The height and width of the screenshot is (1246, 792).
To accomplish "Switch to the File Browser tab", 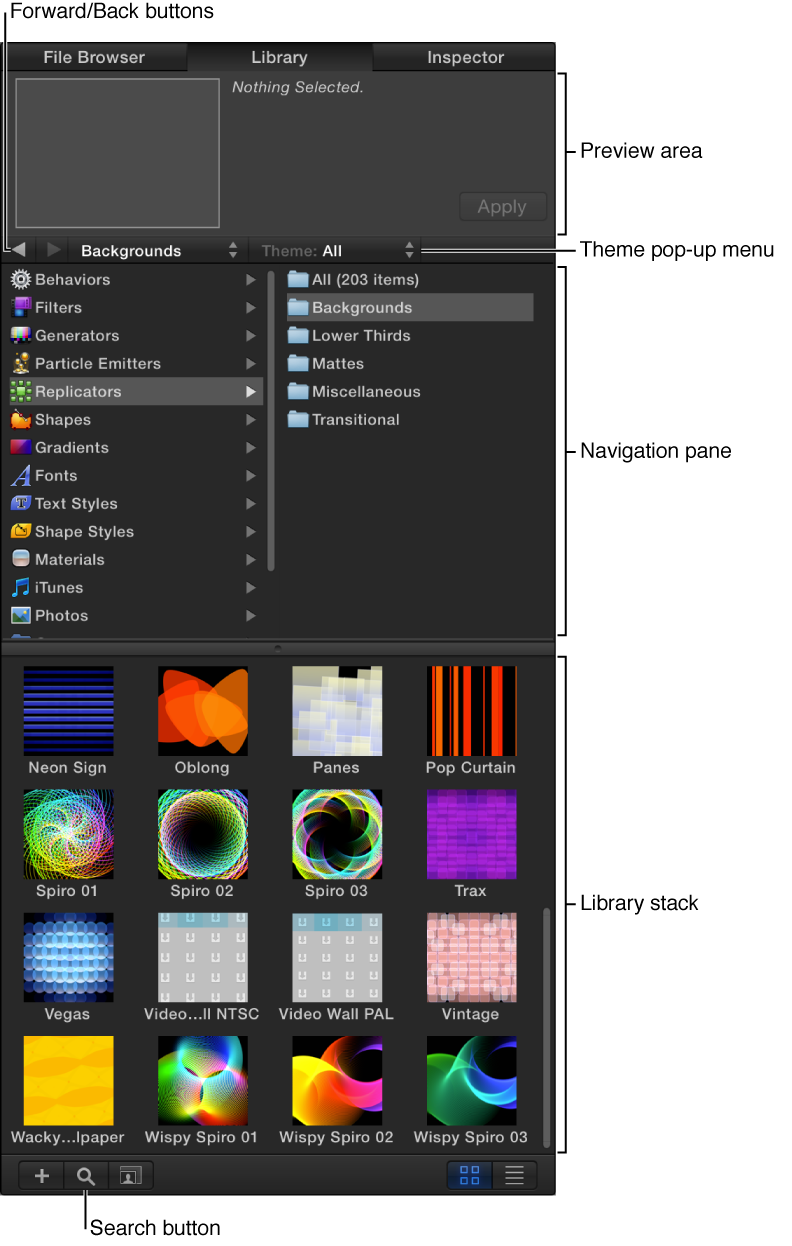I will [x=94, y=57].
